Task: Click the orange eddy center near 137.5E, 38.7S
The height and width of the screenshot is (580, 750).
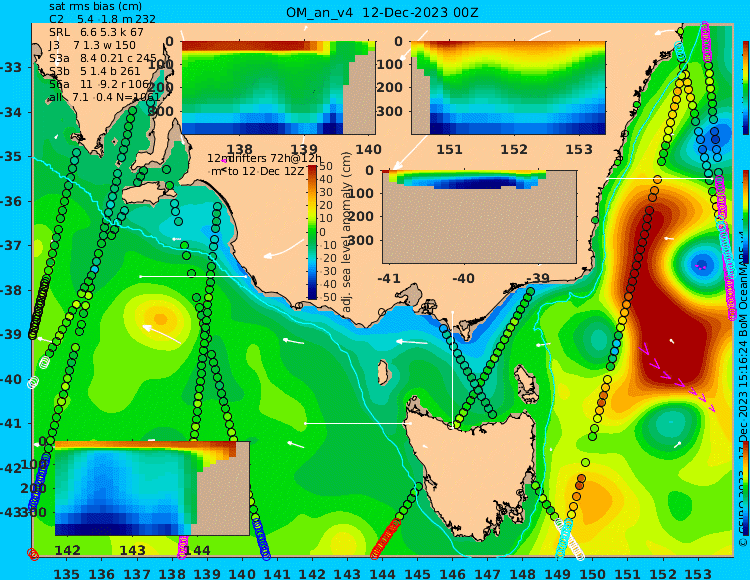Action: point(161,319)
